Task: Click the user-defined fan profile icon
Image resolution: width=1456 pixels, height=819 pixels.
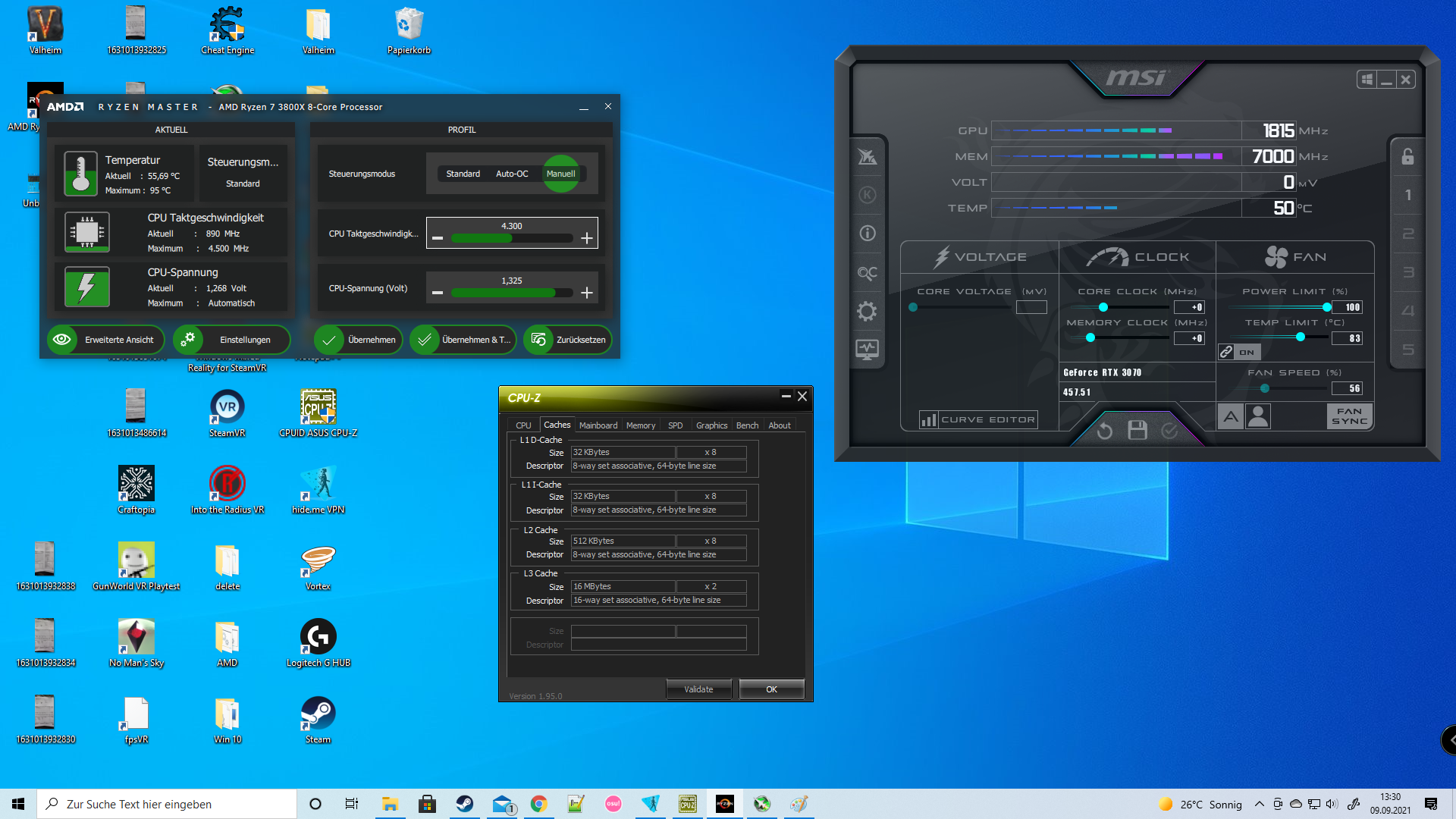Action: (x=1258, y=416)
